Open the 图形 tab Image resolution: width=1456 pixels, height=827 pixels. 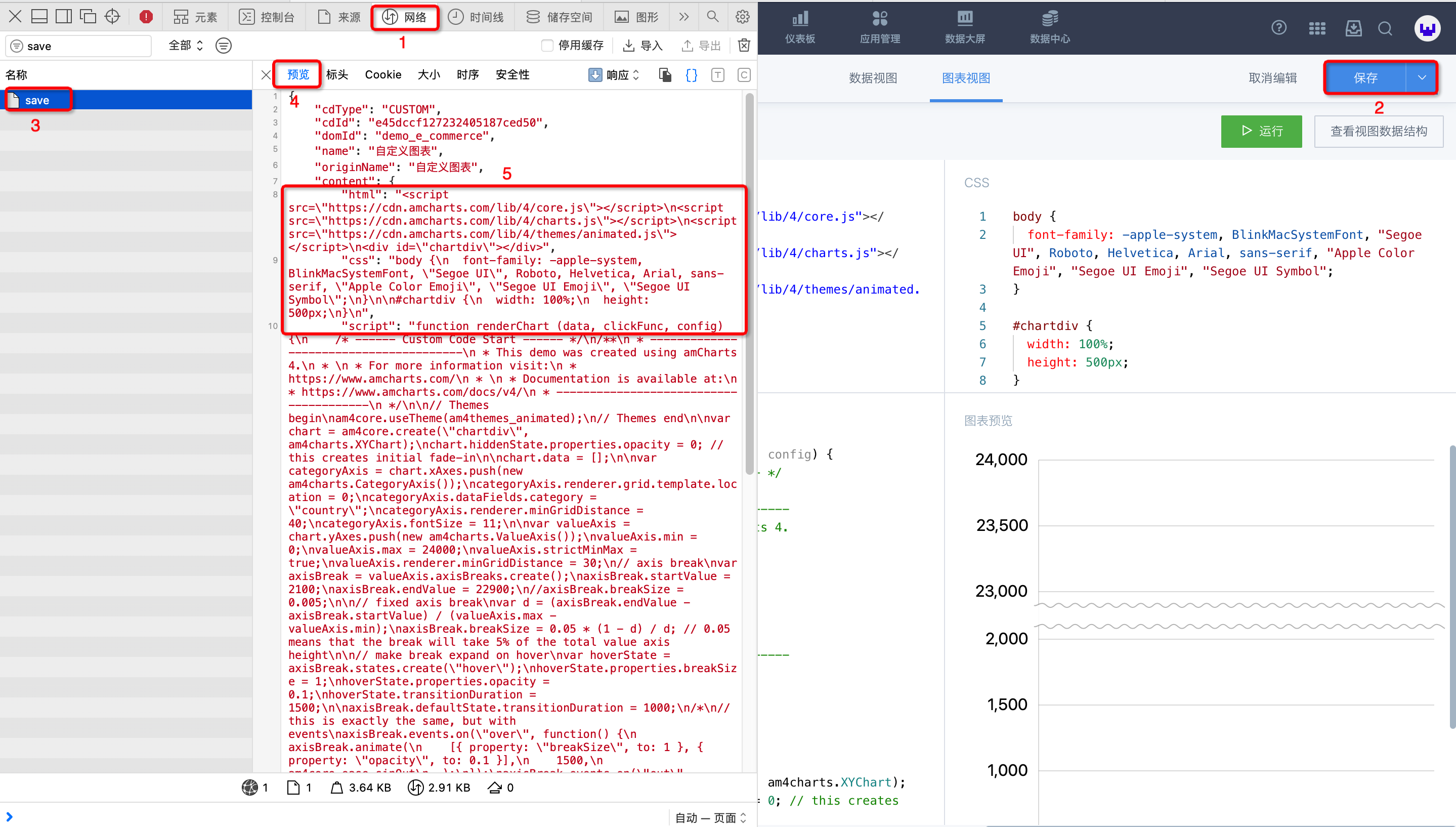pos(636,17)
